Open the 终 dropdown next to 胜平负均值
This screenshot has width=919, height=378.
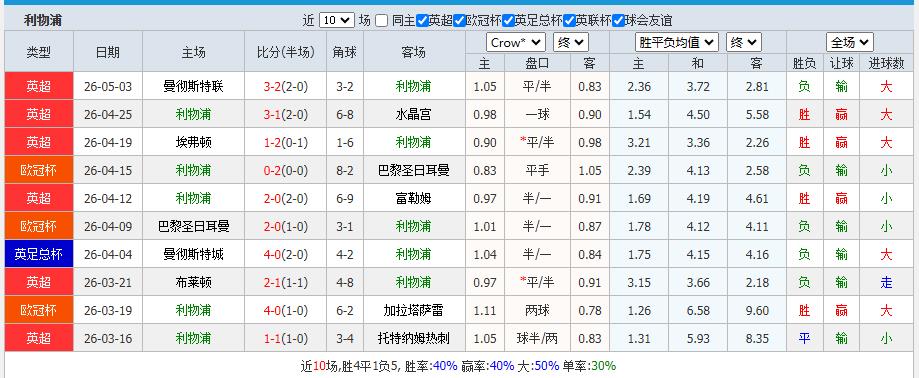pyautogui.click(x=744, y=42)
